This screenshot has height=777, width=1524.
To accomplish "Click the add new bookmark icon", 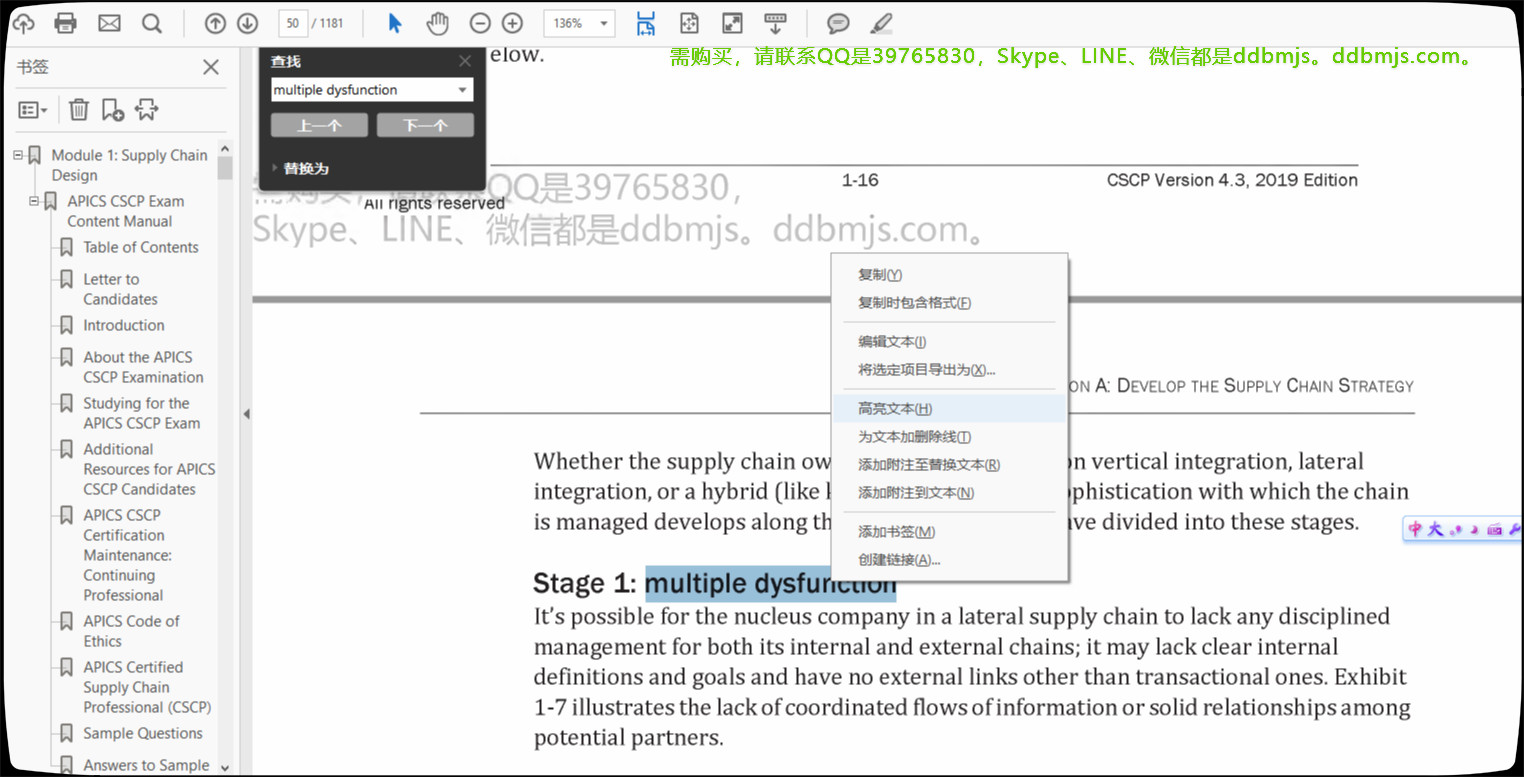I will pyautogui.click(x=113, y=109).
